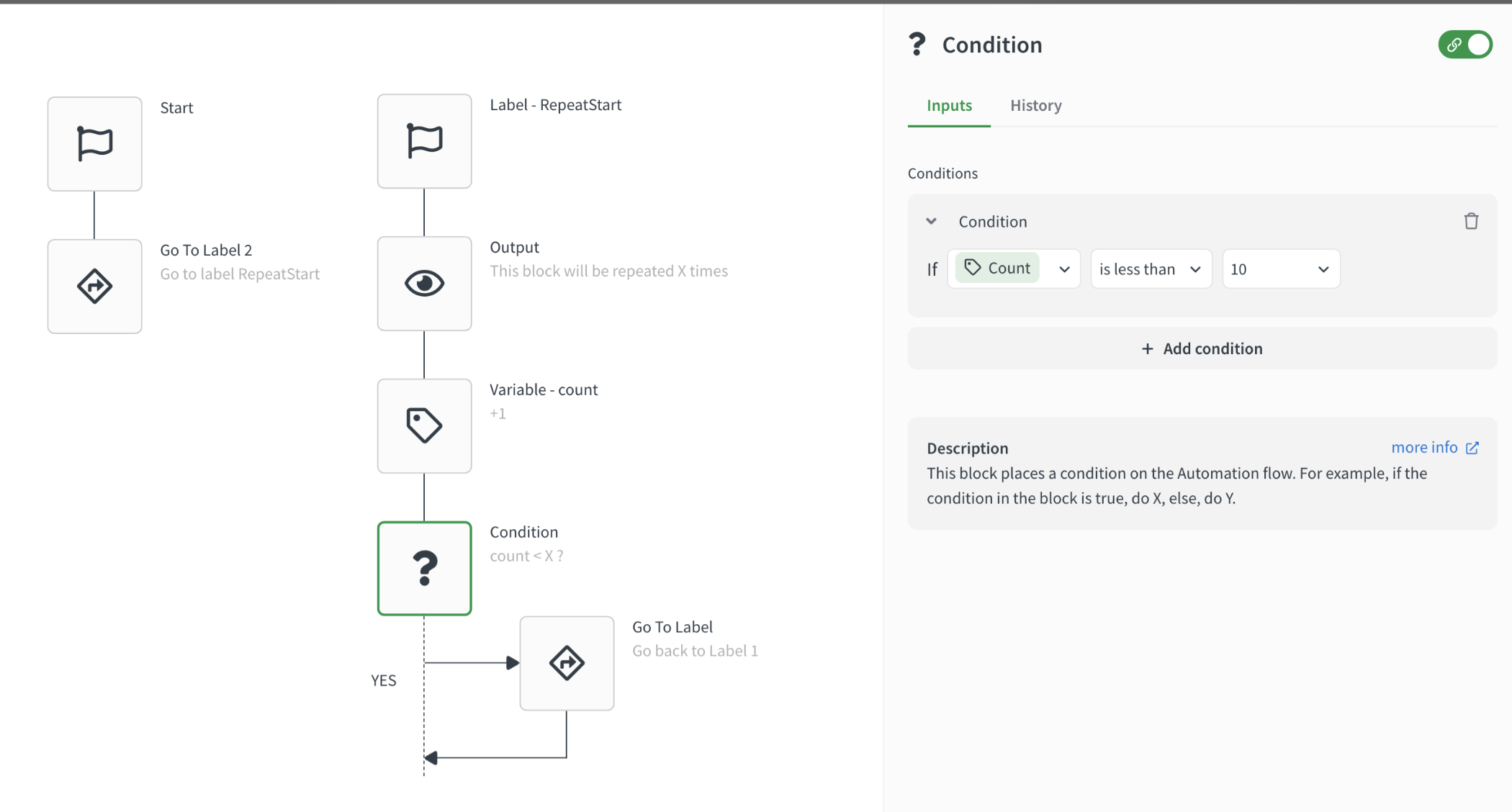
Task: Select the Variable count tag block
Action: point(424,425)
